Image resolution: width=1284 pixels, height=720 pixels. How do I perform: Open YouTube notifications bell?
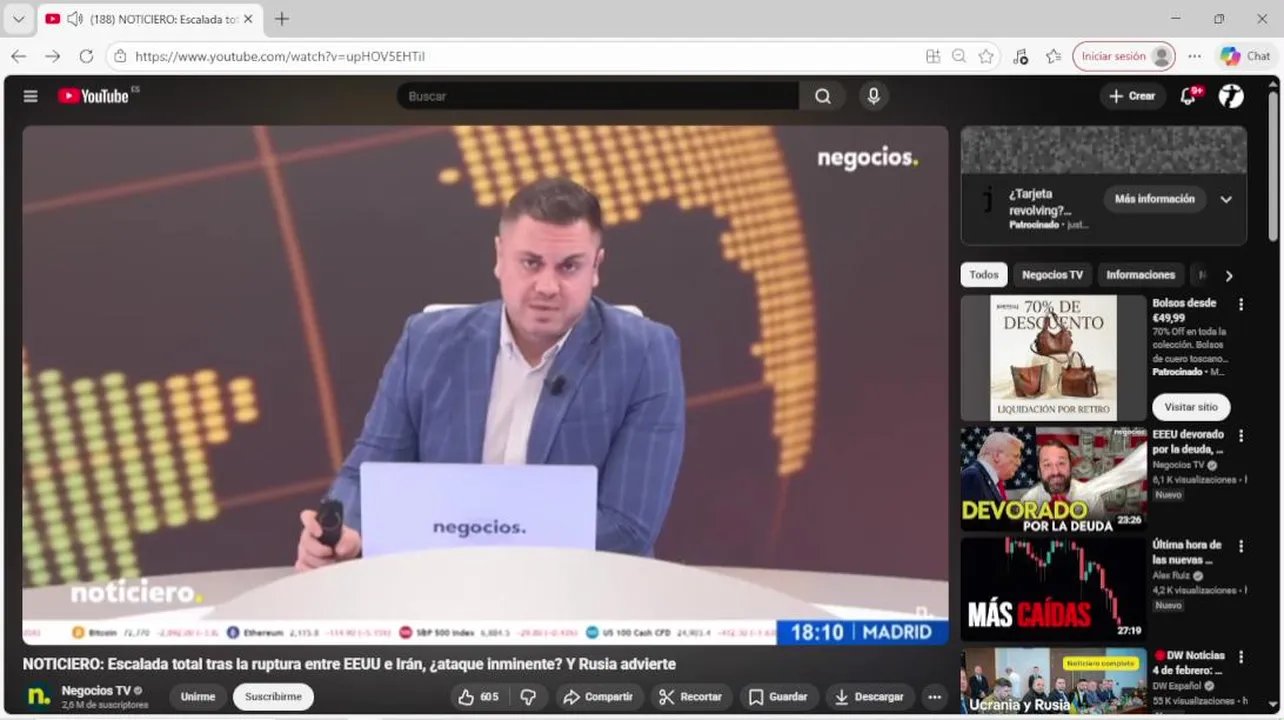(1188, 96)
